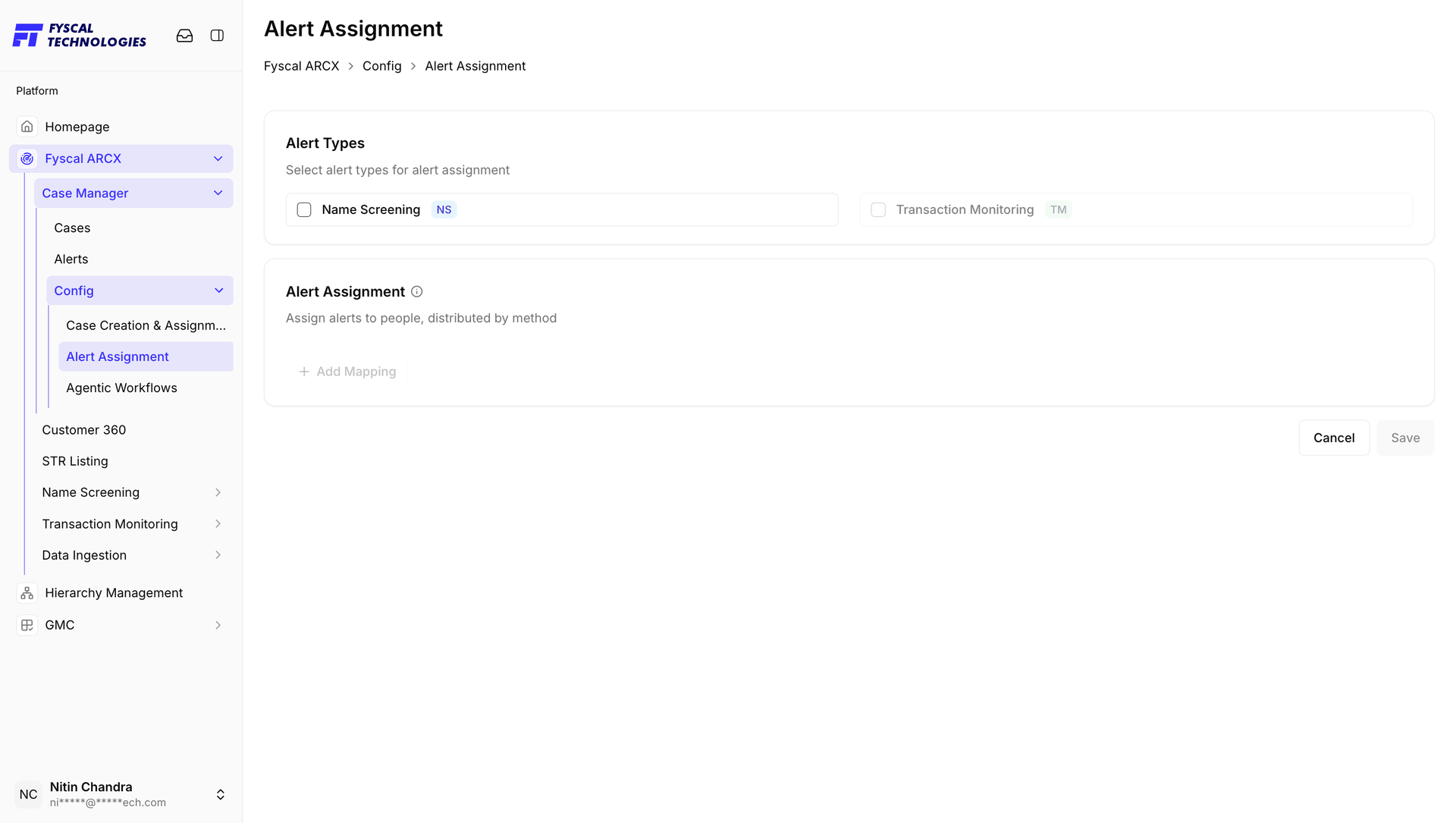The image size is (1456, 823).
Task: Check the Name Screening checkbox
Action: 304,210
